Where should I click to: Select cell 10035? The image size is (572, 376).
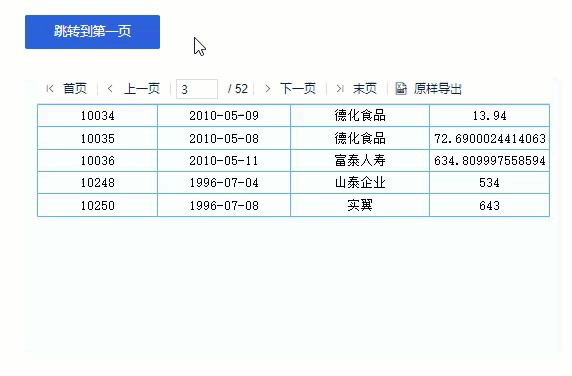[97, 138]
